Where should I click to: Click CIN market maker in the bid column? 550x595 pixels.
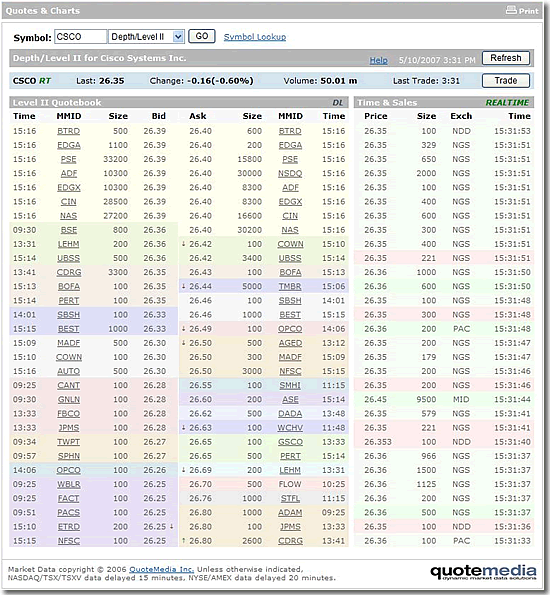pos(68,201)
